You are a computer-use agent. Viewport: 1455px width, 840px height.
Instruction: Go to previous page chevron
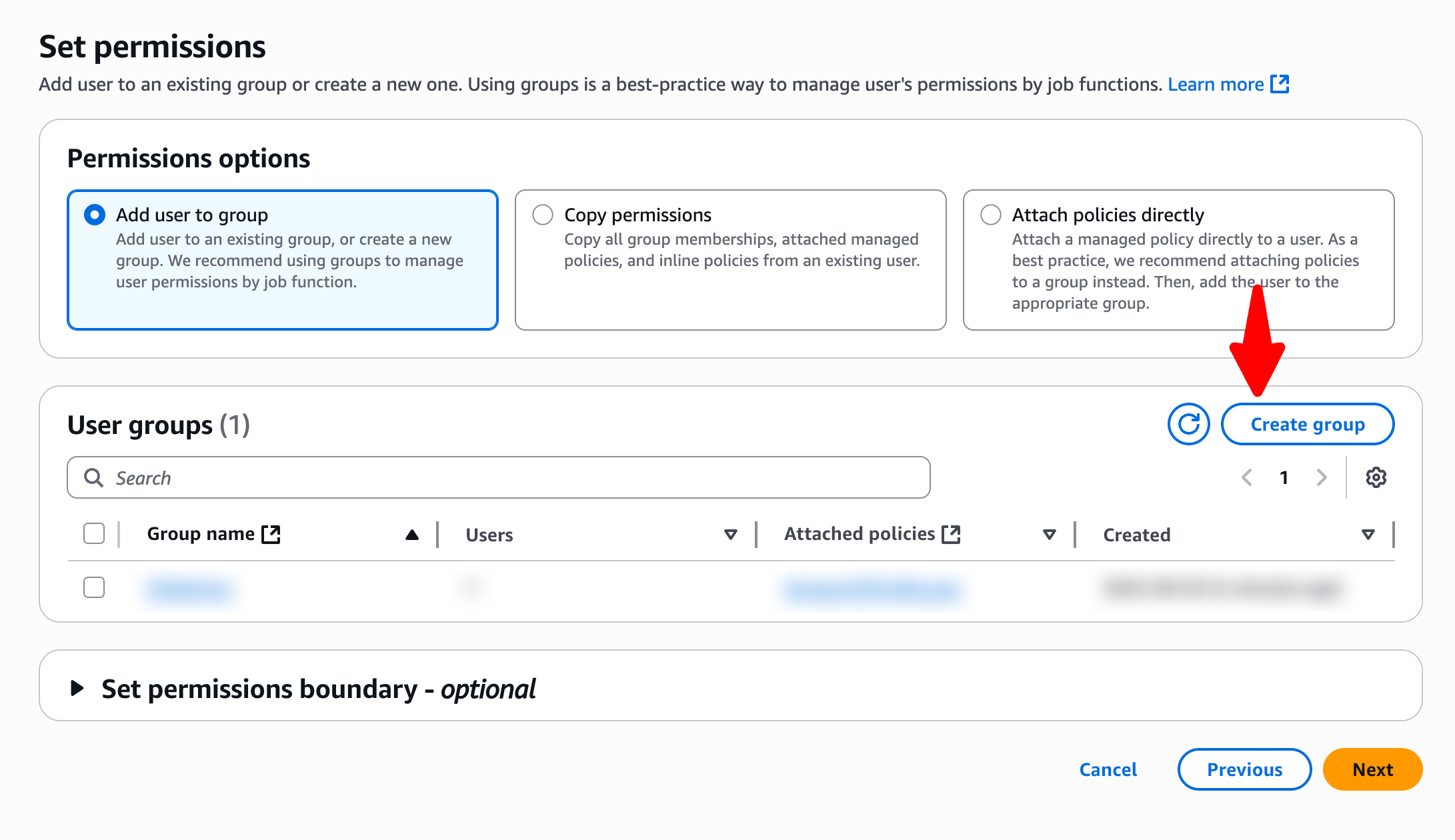click(1247, 477)
